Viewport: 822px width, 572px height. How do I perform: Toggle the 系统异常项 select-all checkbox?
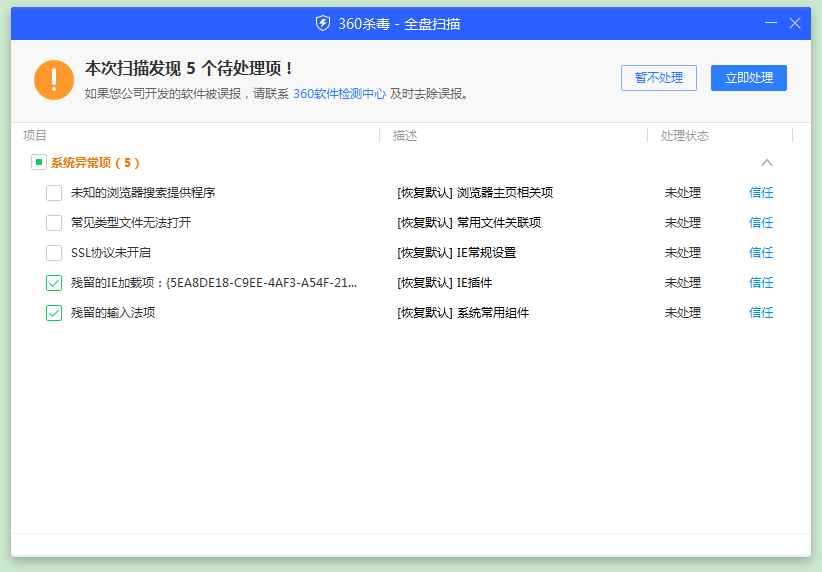click(38, 162)
